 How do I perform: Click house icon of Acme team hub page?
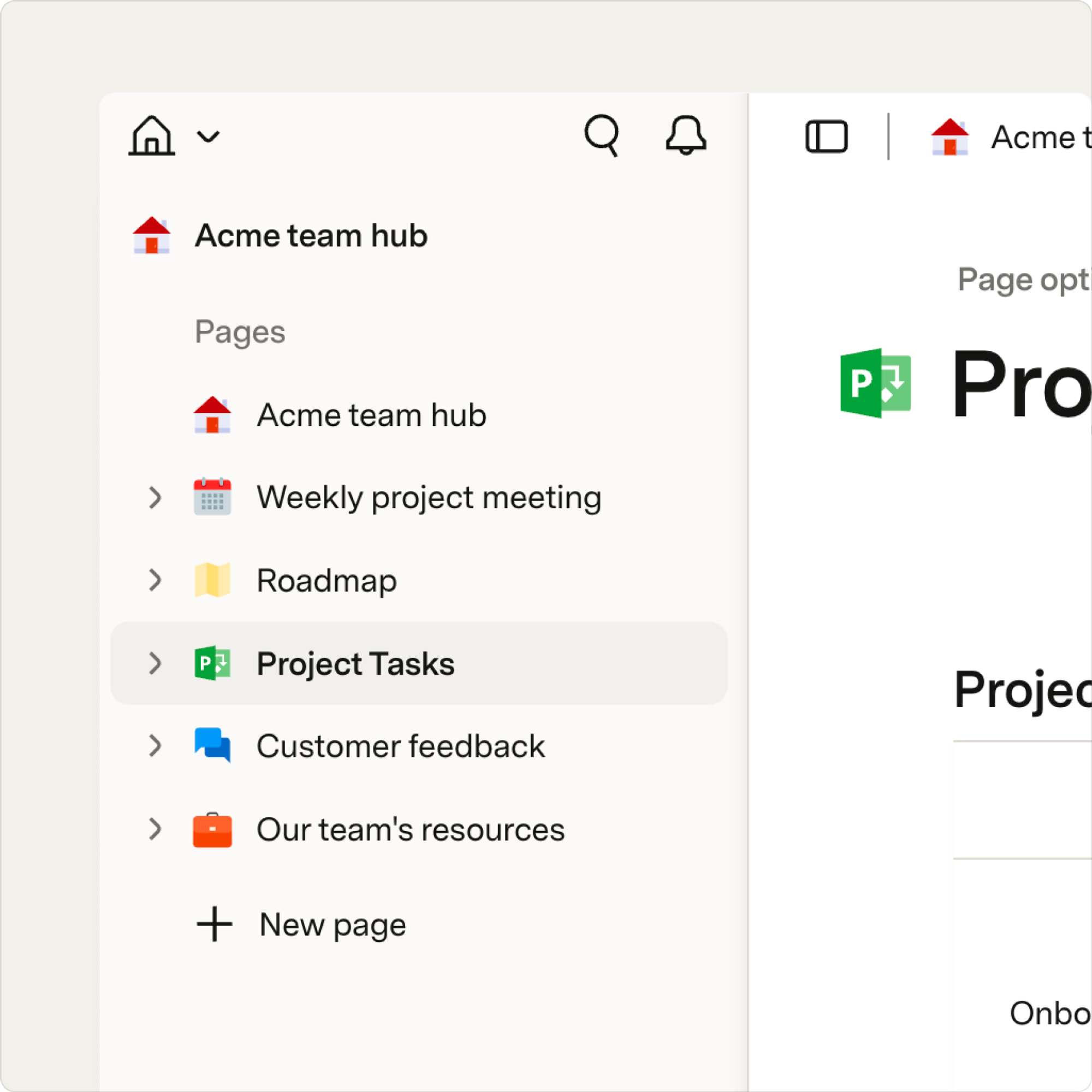pos(212,415)
